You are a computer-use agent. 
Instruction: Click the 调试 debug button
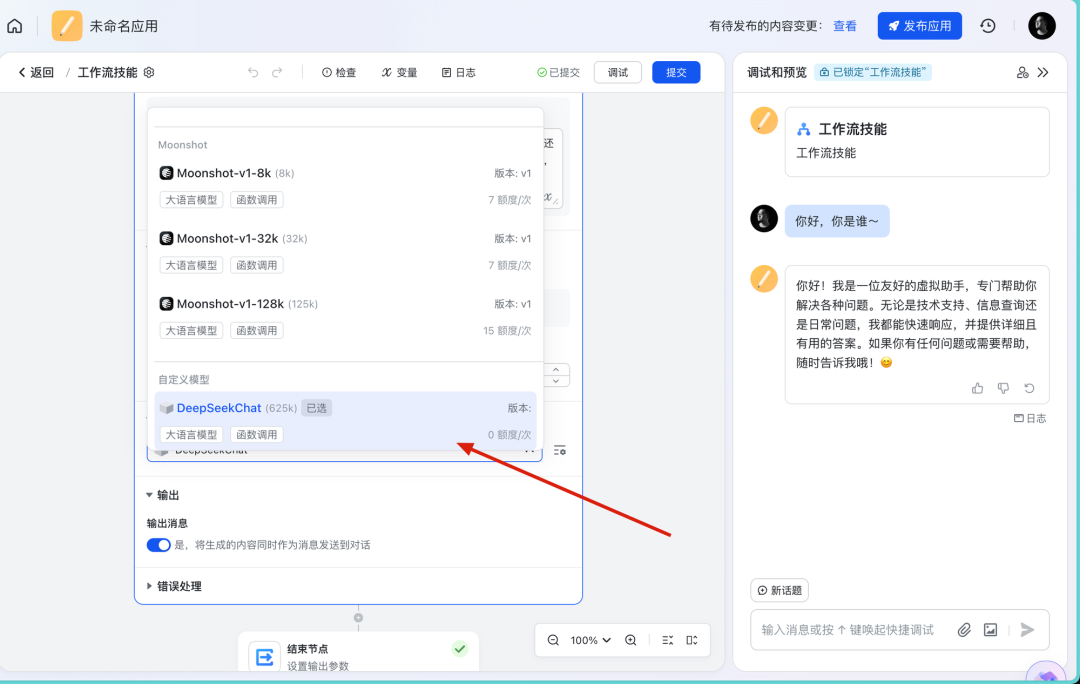click(x=618, y=72)
